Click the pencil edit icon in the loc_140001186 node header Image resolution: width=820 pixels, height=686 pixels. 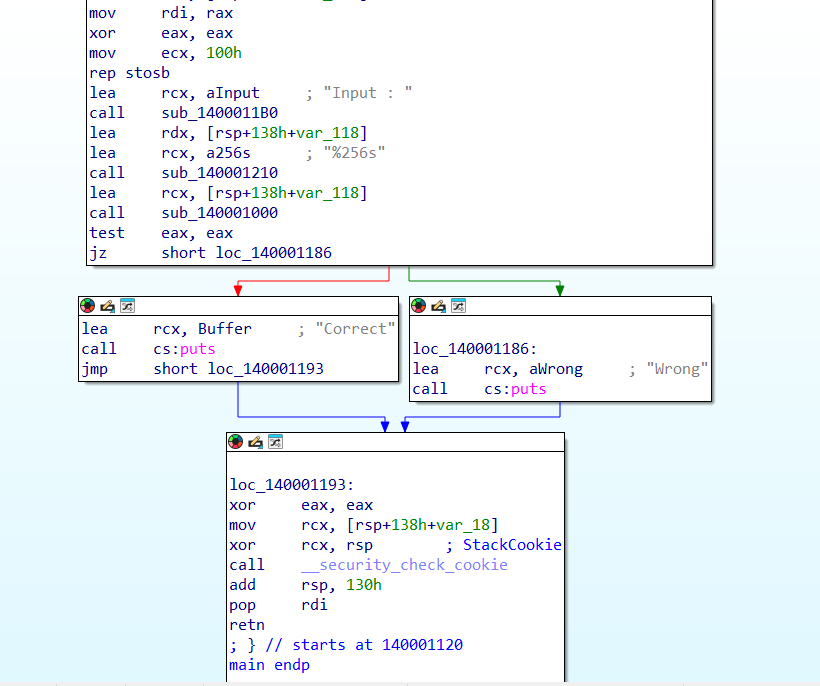439,306
